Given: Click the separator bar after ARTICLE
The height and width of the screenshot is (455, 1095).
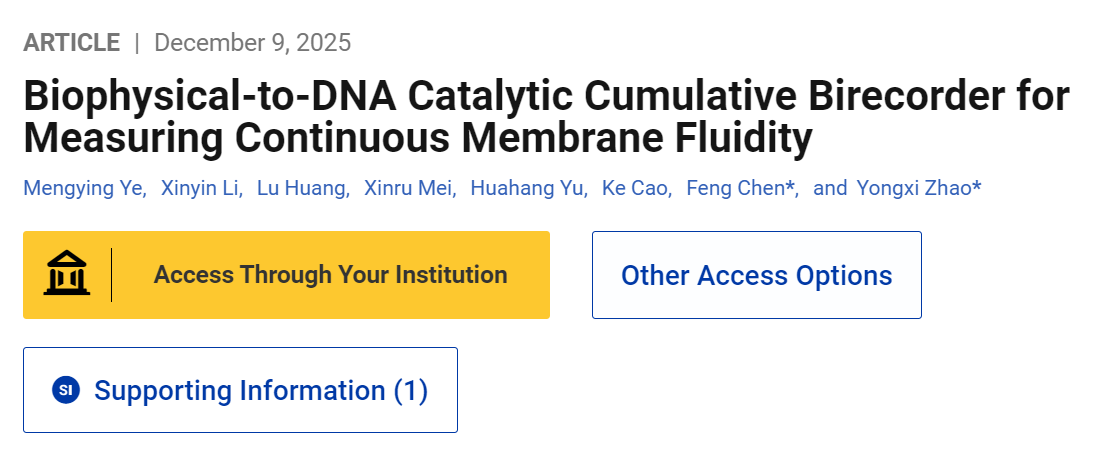Looking at the screenshot, I should pyautogui.click(x=137, y=43).
